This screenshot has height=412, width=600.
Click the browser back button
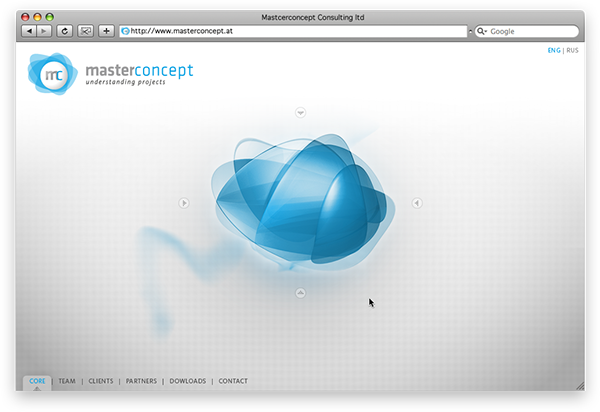[x=29, y=31]
